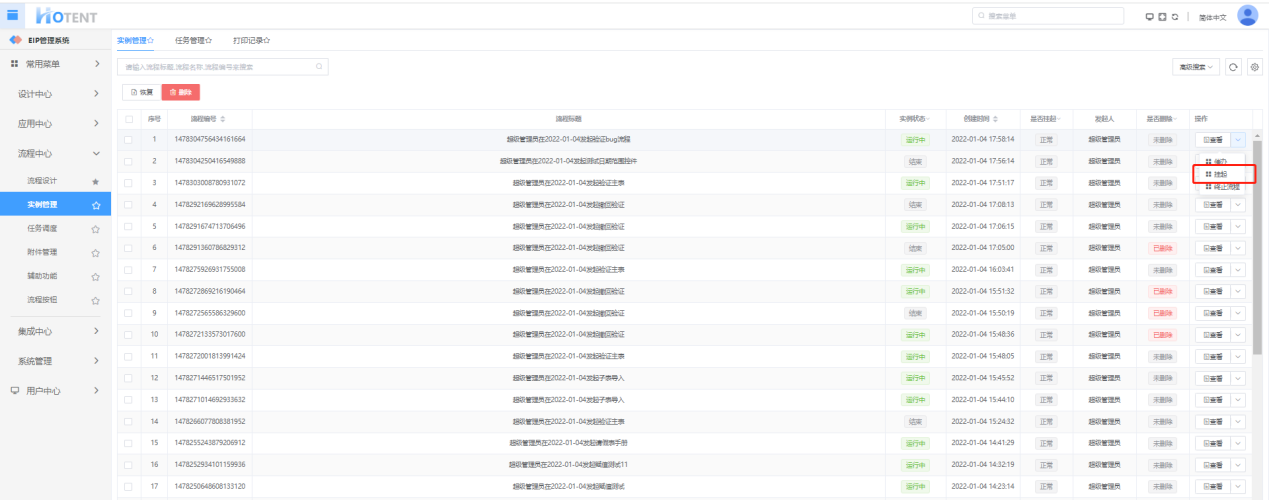Open row 1 action dropdown arrow

[x=1238, y=139]
